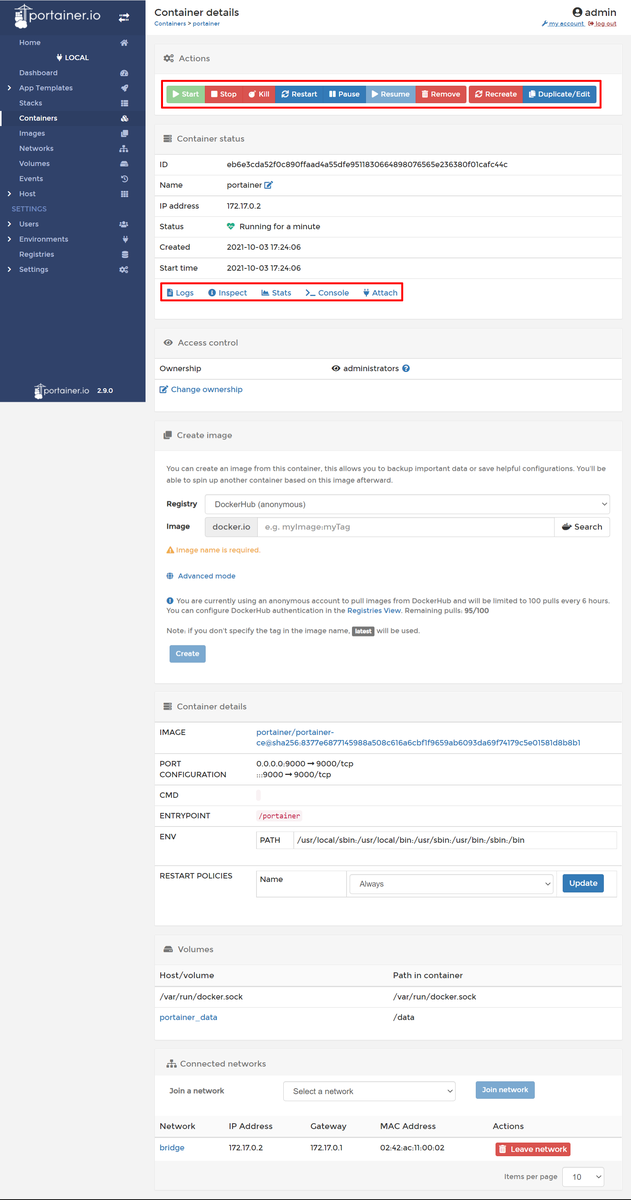The width and height of the screenshot is (631, 1200).
Task: Click the Dashboard gauge icon
Action: tap(124, 73)
